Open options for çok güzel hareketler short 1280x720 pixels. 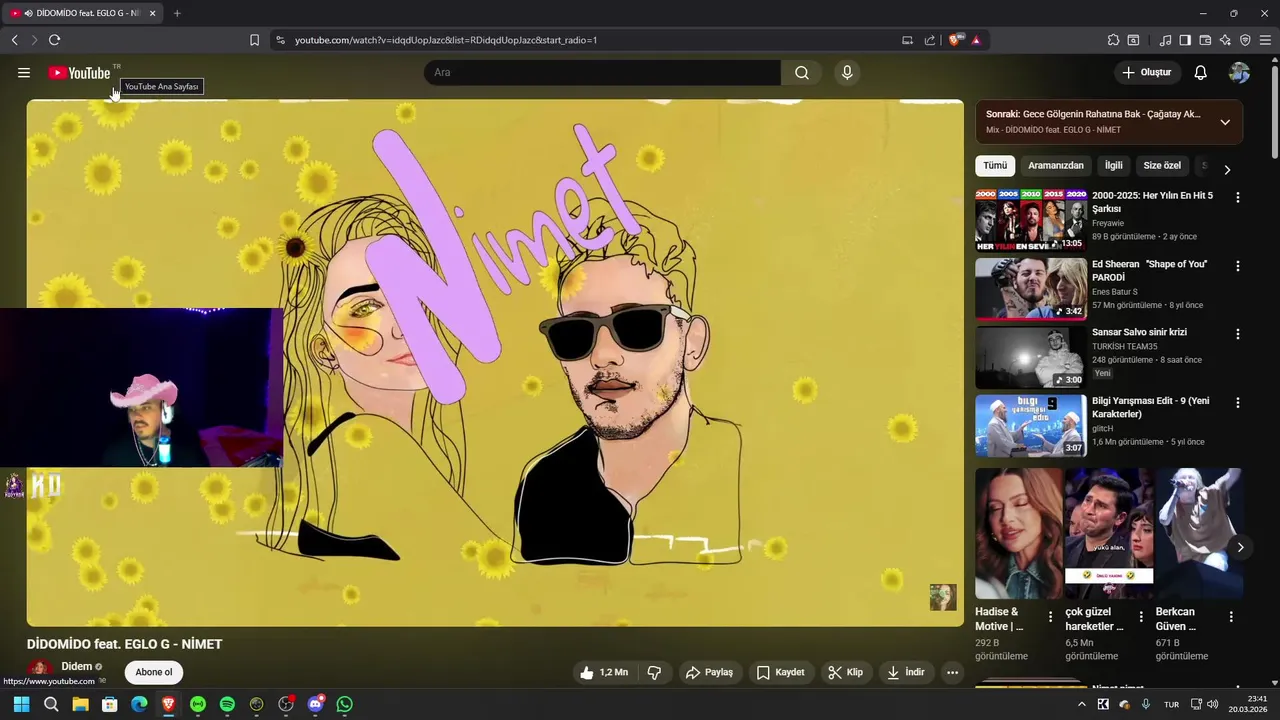(x=1141, y=617)
